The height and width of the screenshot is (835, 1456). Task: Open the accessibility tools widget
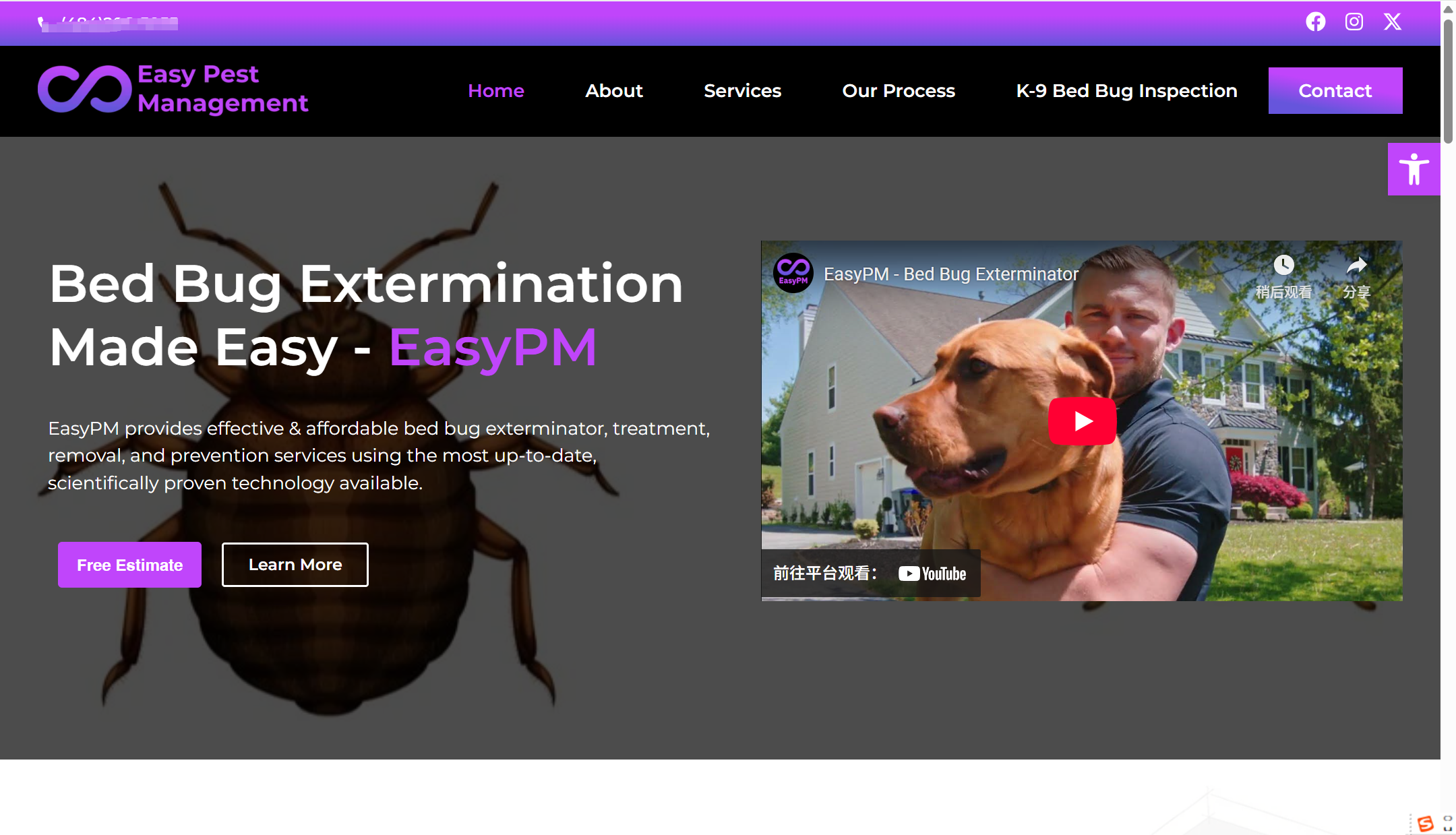[x=1414, y=169]
